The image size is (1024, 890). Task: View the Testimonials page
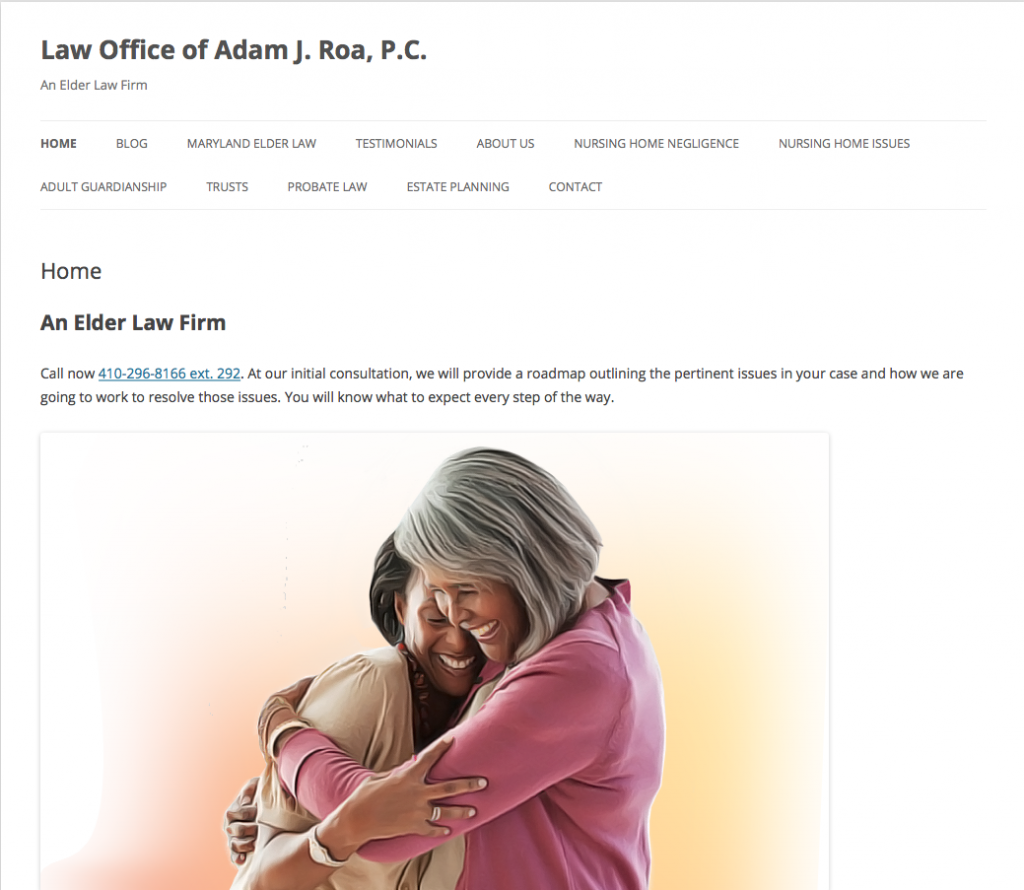(x=396, y=144)
